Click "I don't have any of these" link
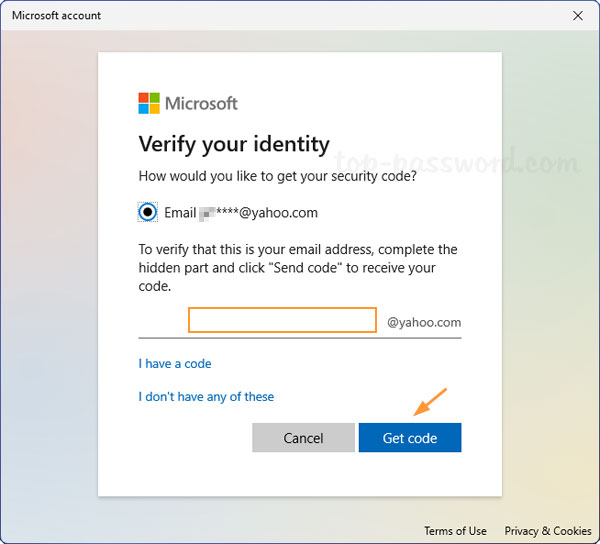The width and height of the screenshot is (600, 544). pos(206,397)
